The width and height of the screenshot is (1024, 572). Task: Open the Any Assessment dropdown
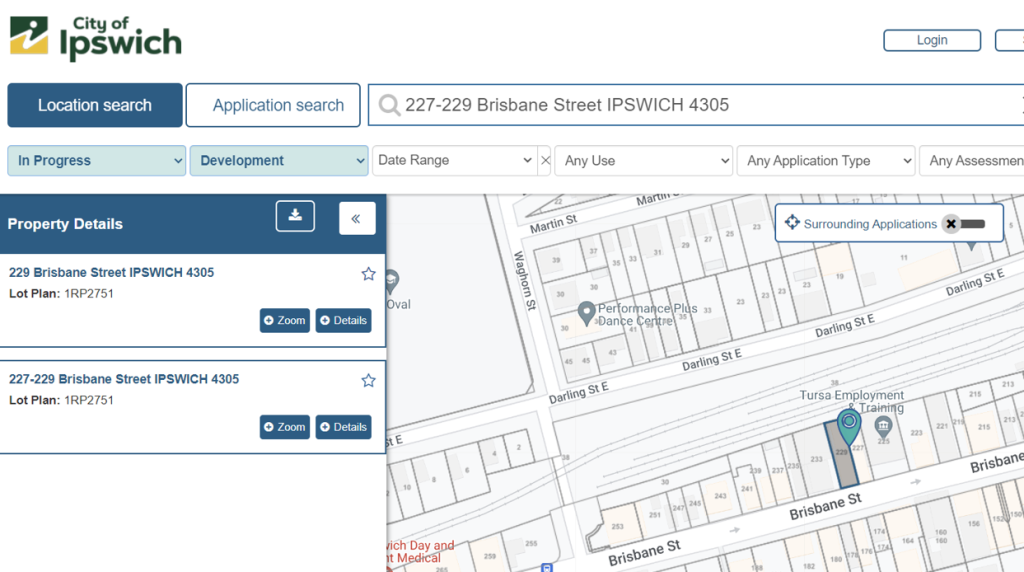point(972,161)
